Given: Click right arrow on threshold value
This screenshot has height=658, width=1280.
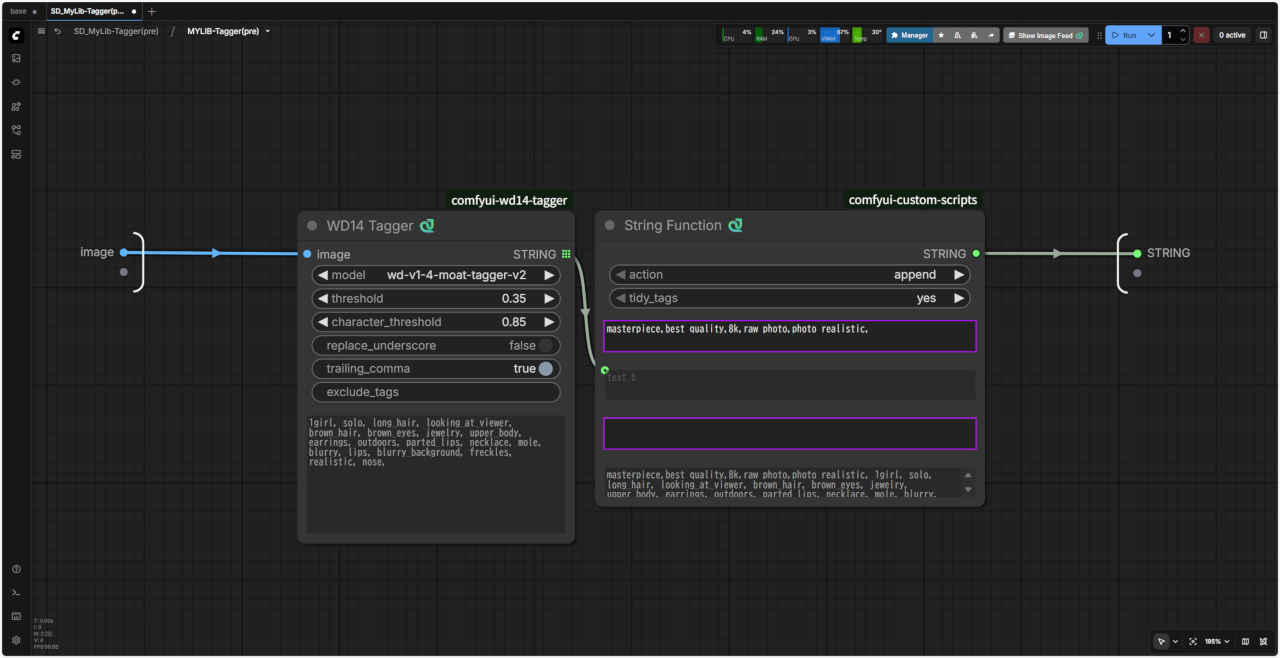Looking at the screenshot, I should point(549,298).
